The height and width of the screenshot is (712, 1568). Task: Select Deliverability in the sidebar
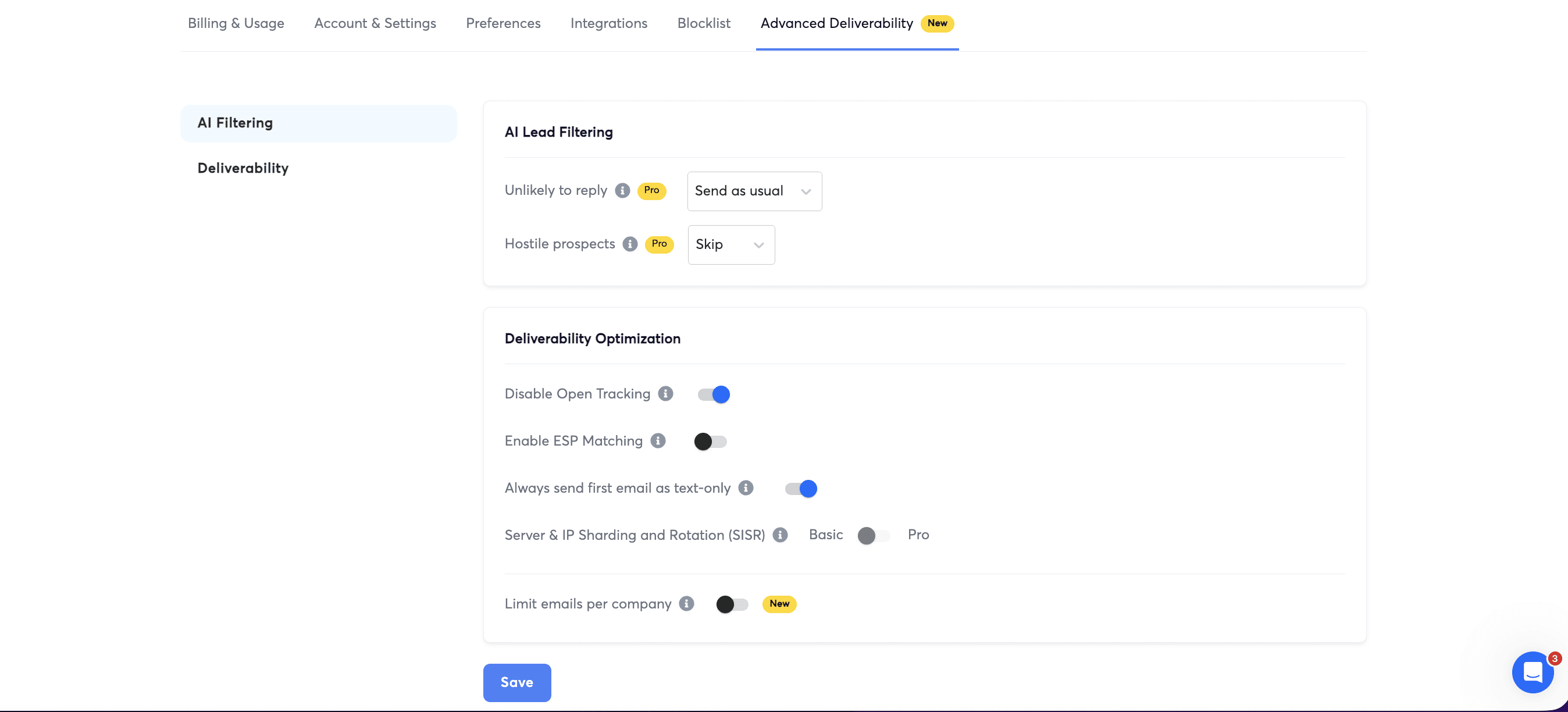coord(243,168)
